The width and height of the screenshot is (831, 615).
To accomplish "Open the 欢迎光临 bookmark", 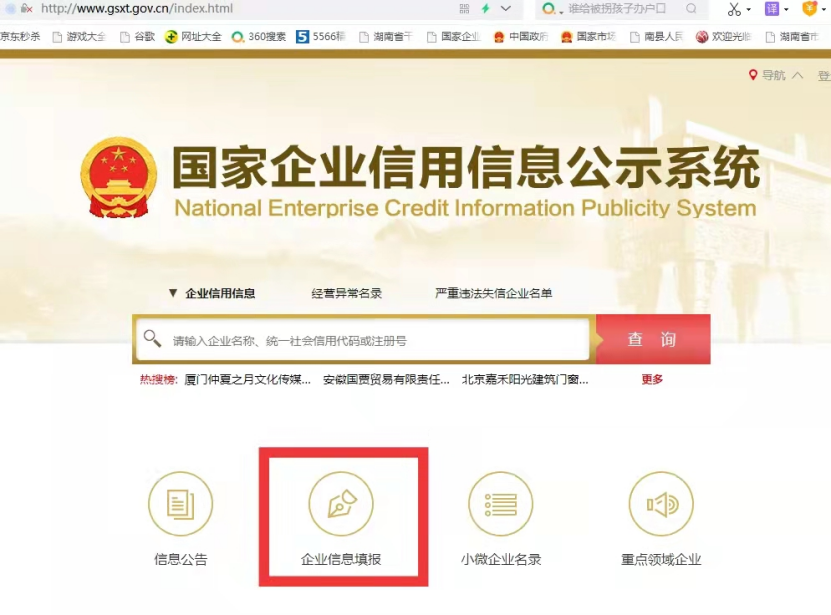I will tap(723, 37).
